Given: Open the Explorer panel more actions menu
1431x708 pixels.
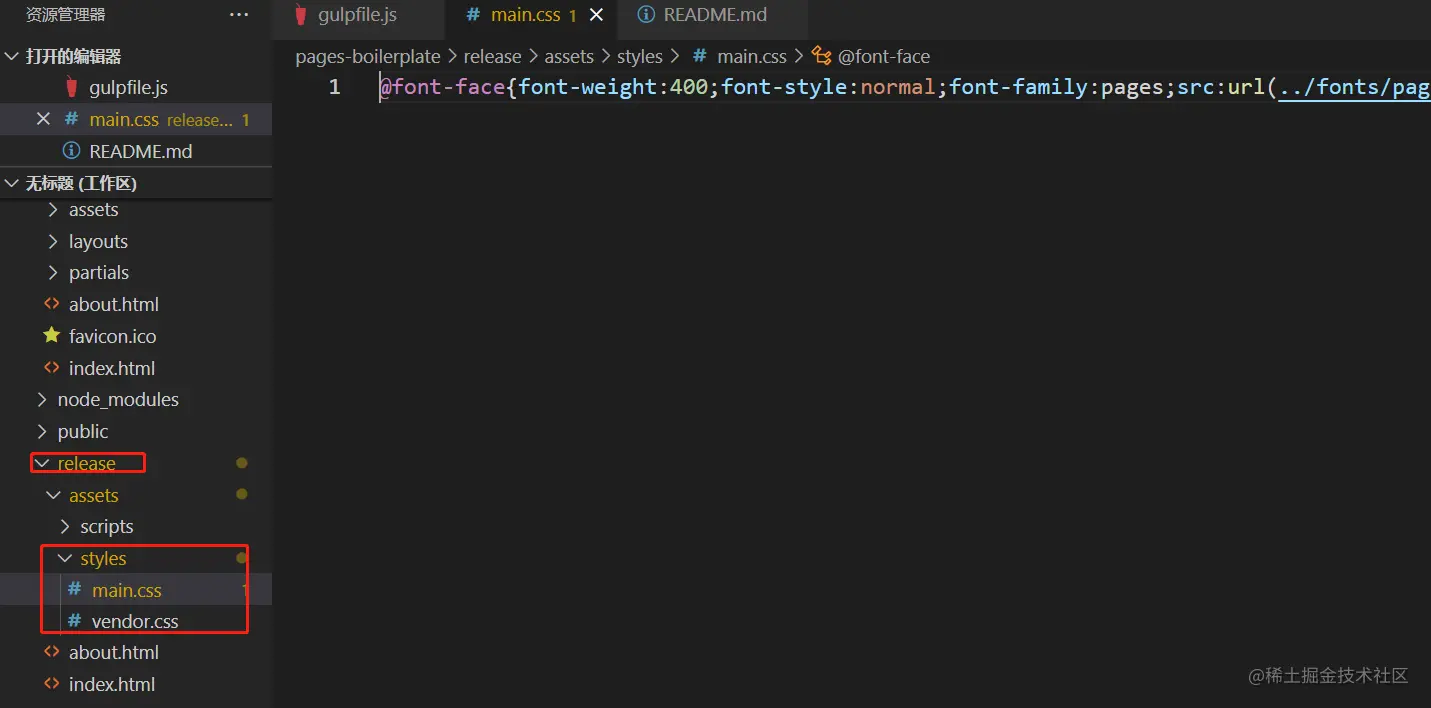Looking at the screenshot, I should coord(239,15).
